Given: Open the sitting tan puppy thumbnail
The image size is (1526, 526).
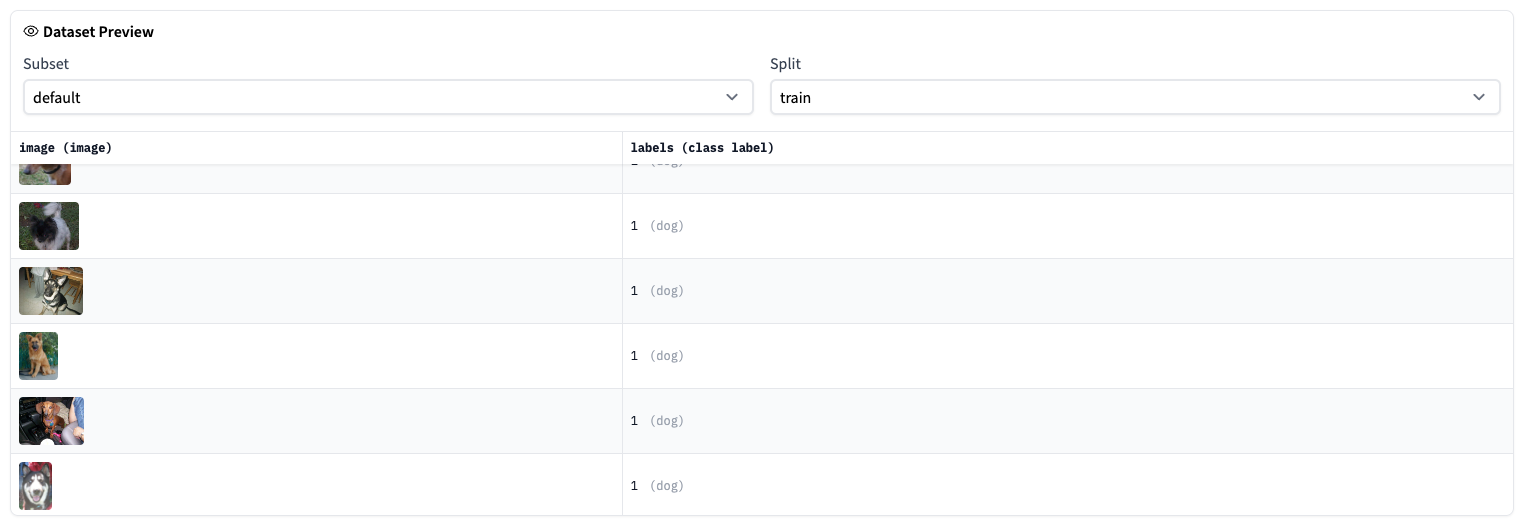Looking at the screenshot, I should tap(39, 356).
